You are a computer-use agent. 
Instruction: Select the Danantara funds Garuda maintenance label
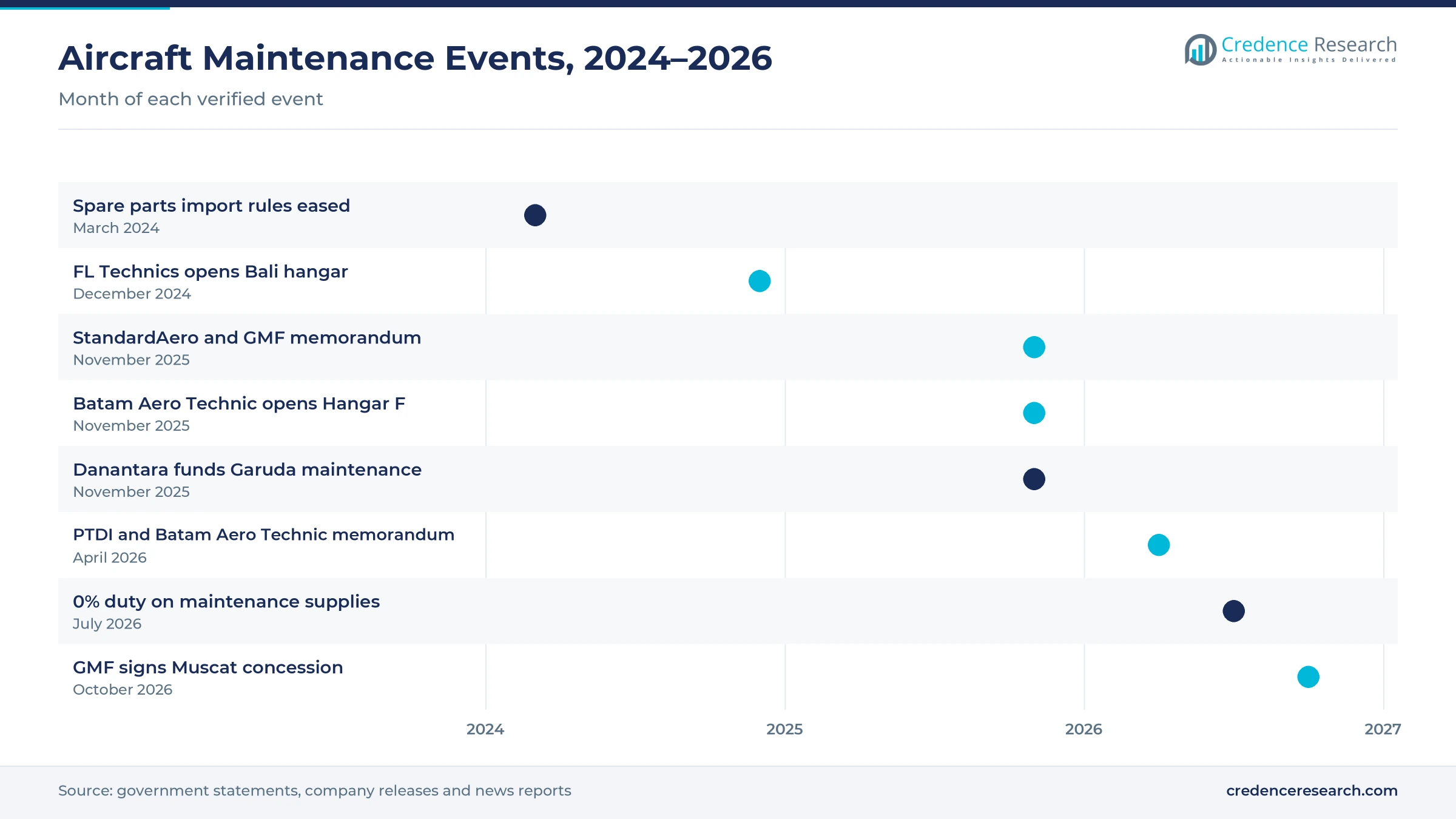tap(247, 470)
